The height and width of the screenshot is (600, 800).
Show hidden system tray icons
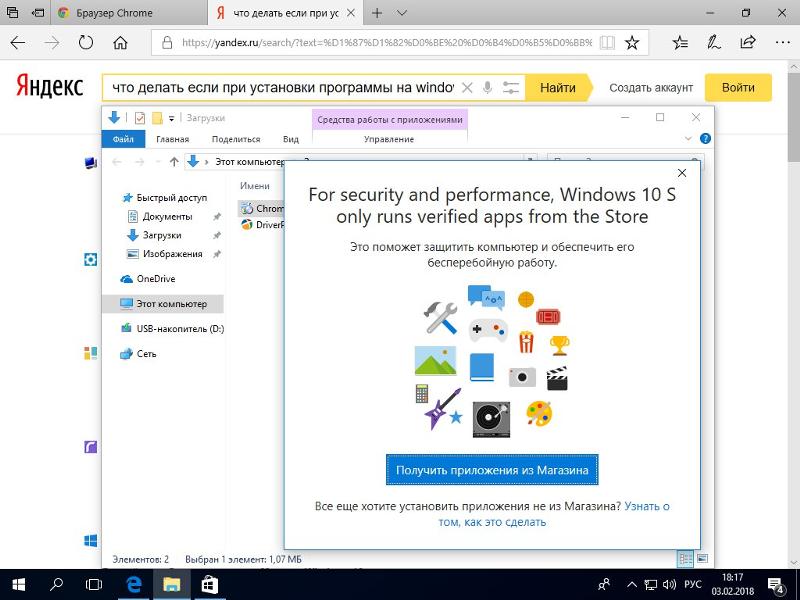coord(632,584)
